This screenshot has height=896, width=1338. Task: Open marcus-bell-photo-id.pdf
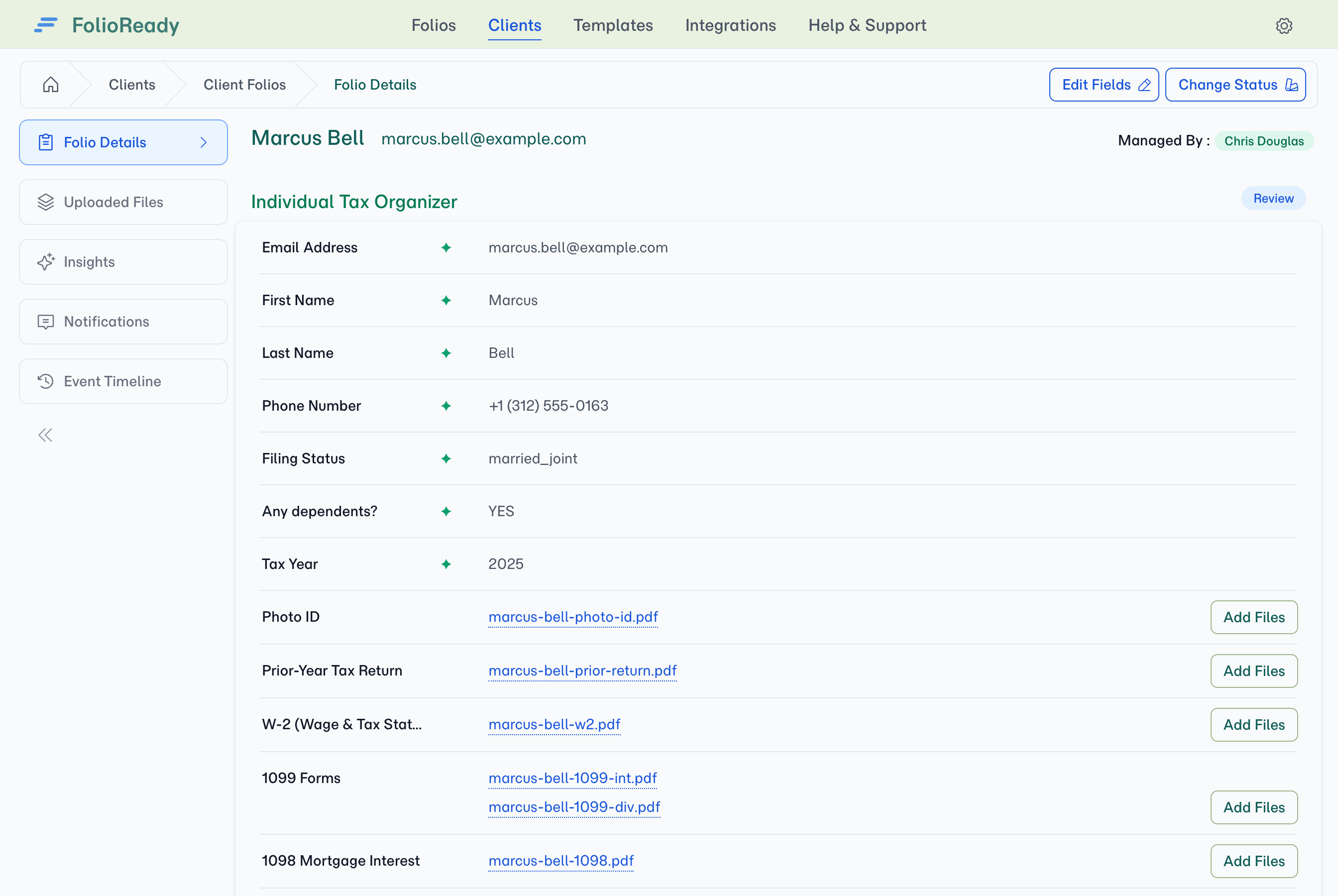(573, 617)
